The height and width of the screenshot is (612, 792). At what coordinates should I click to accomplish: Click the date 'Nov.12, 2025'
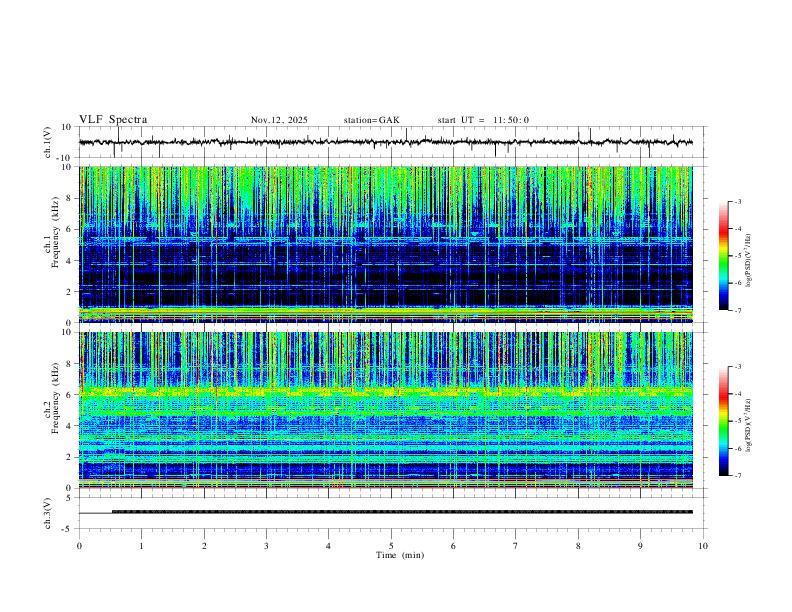pyautogui.click(x=279, y=120)
